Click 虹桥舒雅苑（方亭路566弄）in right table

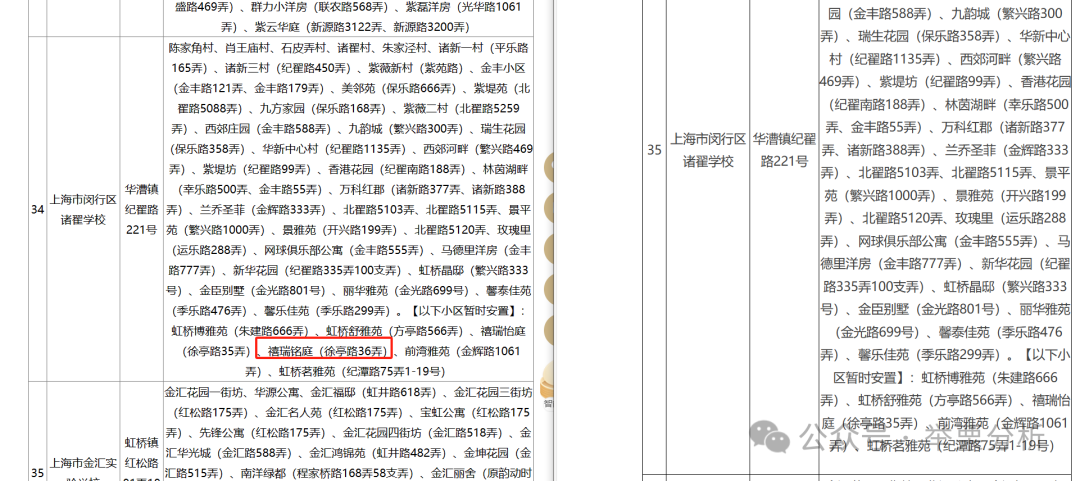(936, 400)
